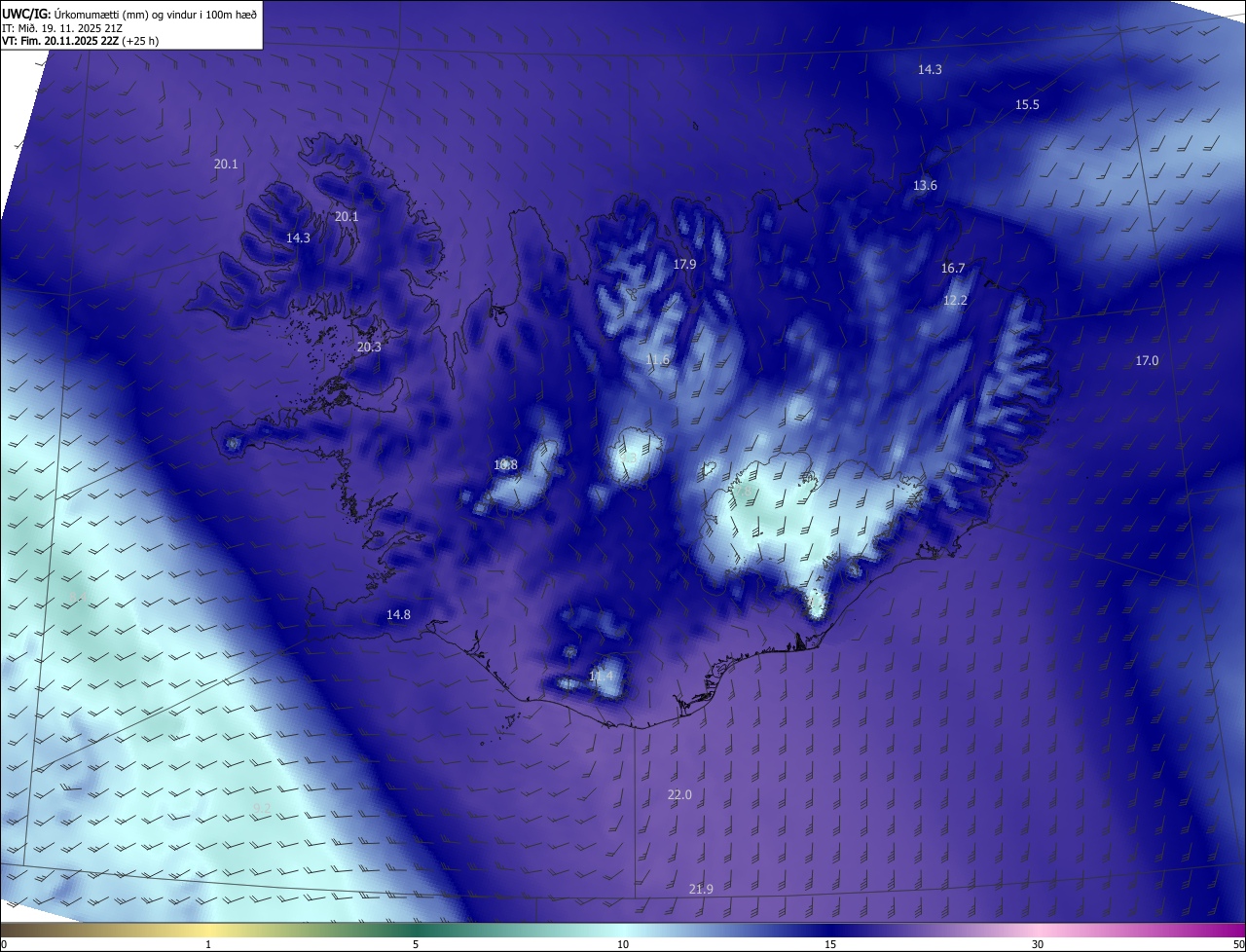Select the 21.9 value label
The image size is (1246, 952).
(701, 890)
